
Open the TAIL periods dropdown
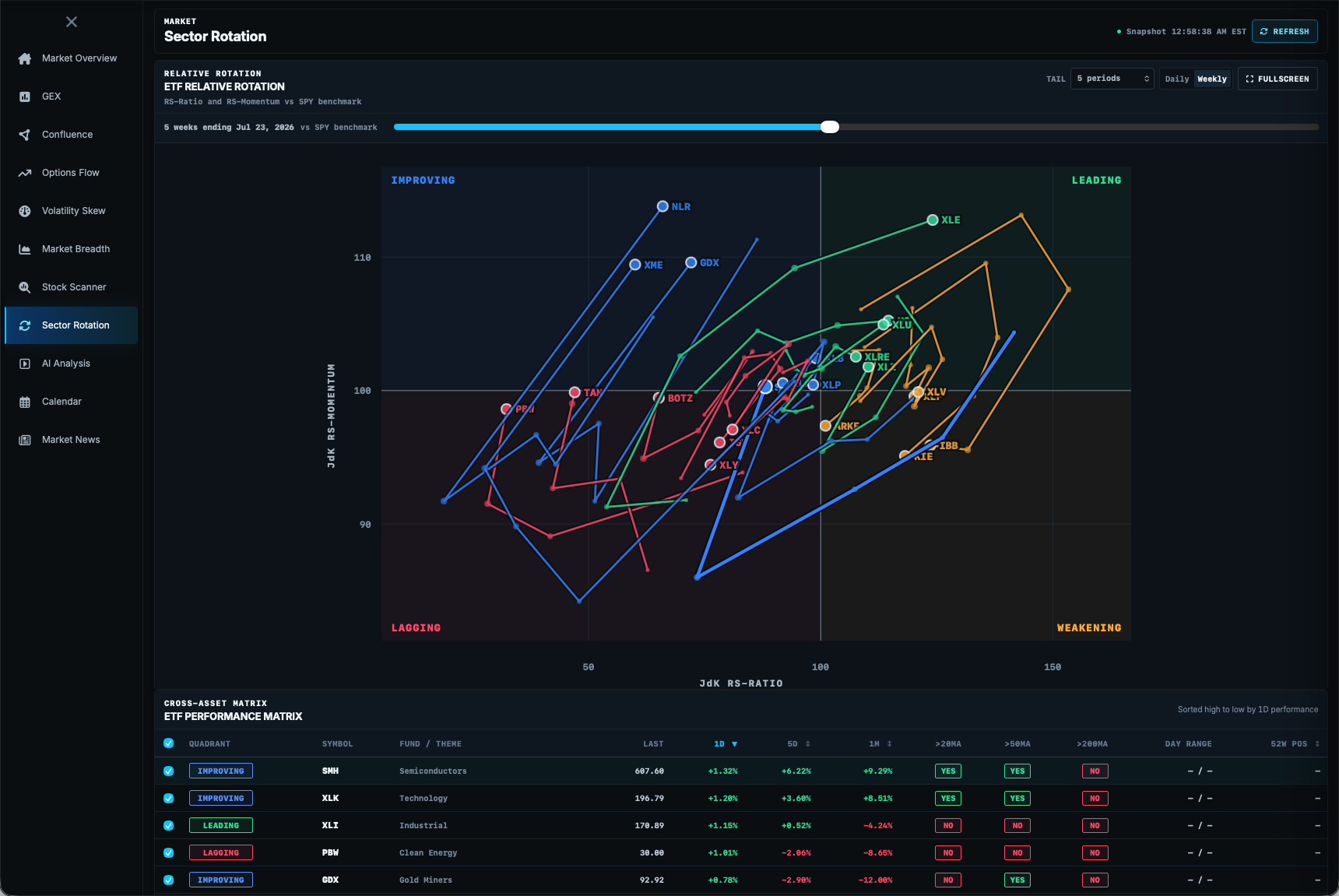1112,79
